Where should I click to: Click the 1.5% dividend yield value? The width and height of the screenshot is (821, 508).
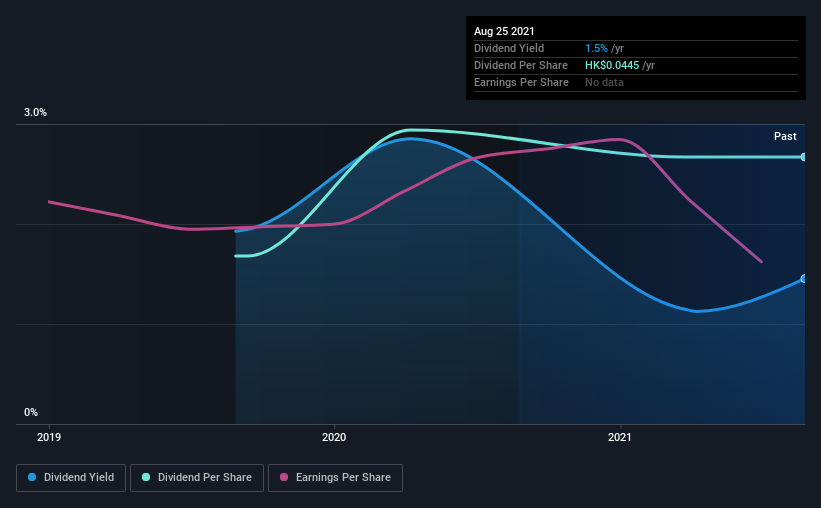point(596,48)
